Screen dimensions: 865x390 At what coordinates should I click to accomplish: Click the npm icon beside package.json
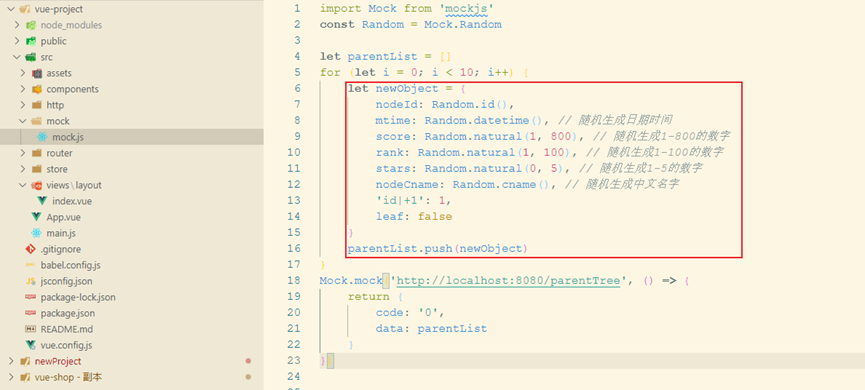coord(31,313)
